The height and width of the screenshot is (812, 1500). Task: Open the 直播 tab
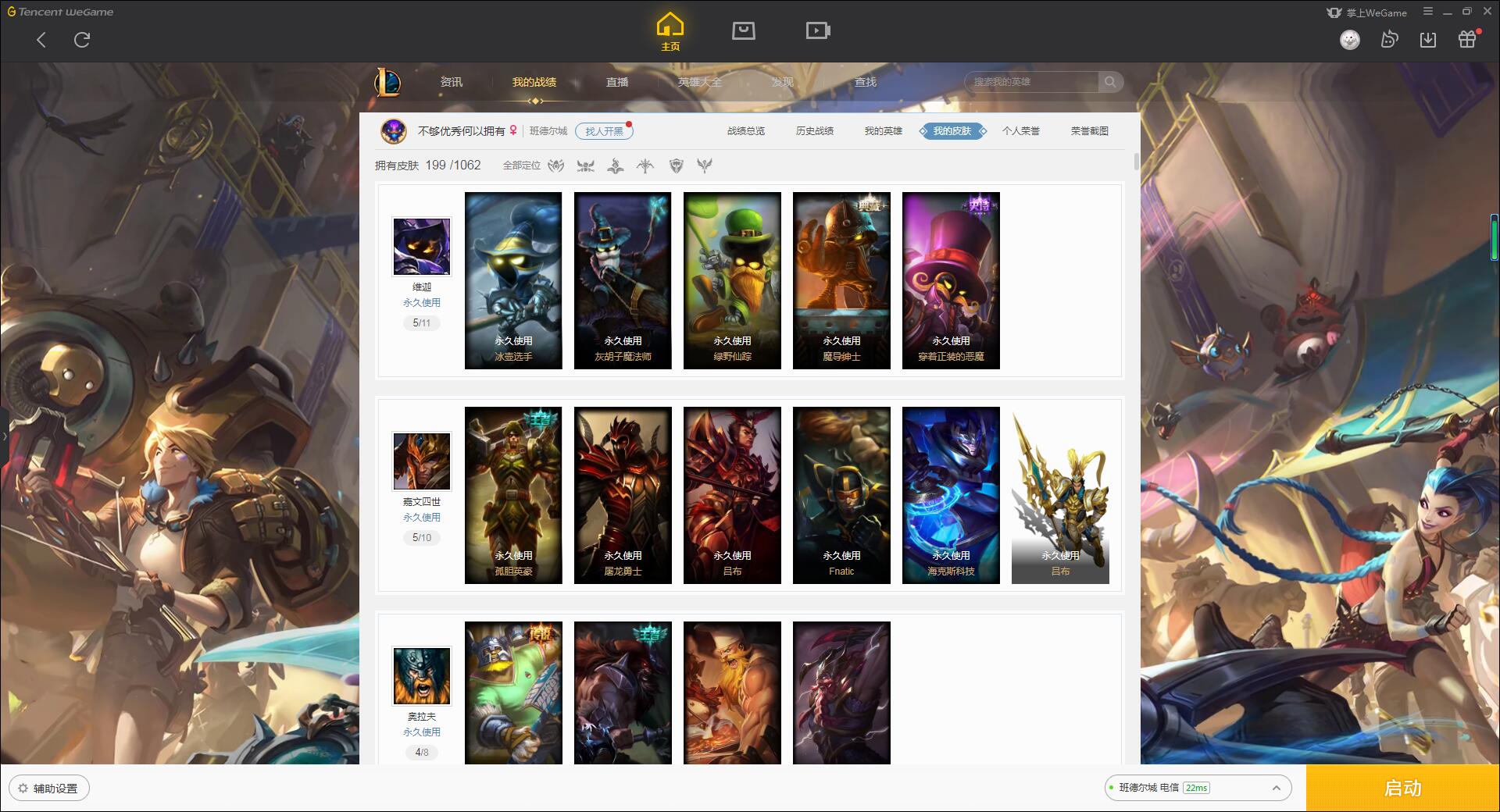click(x=617, y=82)
